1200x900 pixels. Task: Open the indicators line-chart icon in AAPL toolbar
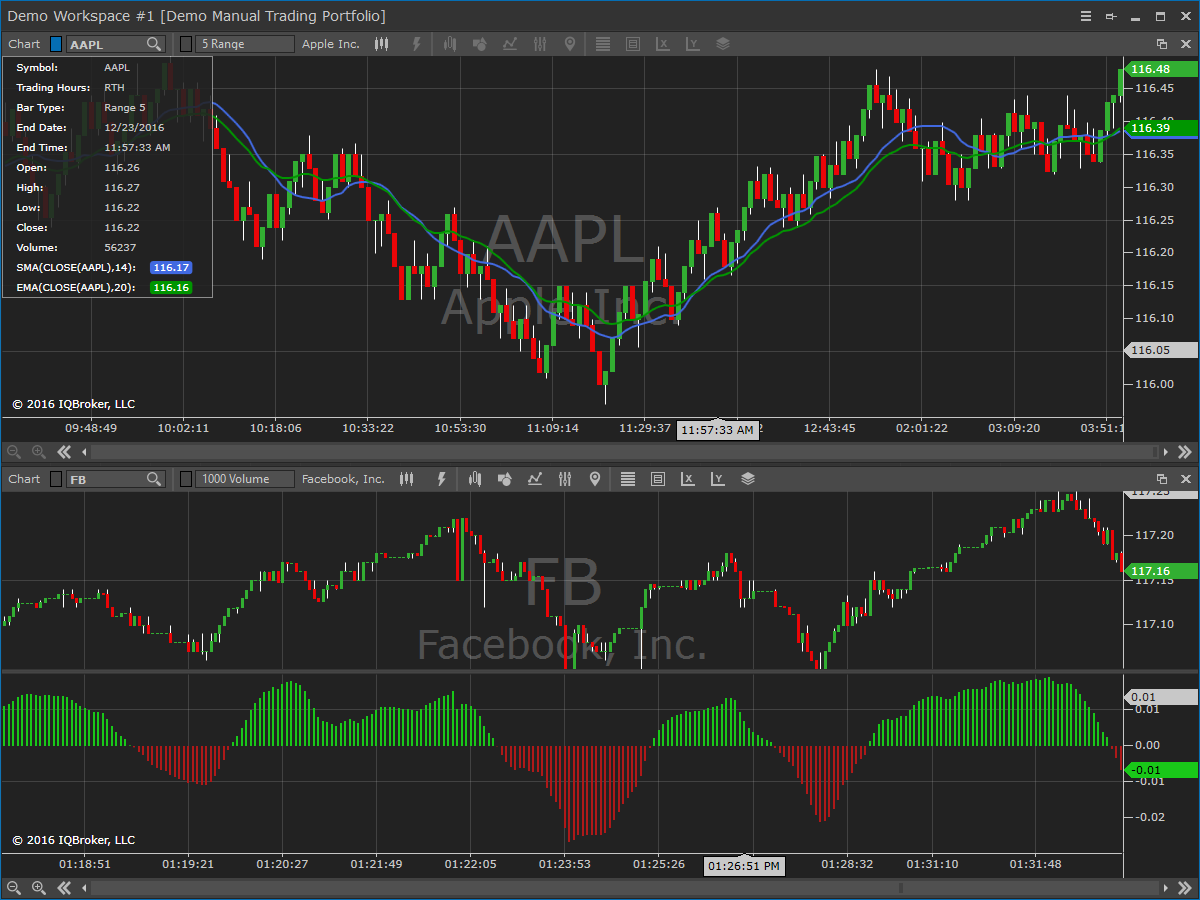(510, 44)
